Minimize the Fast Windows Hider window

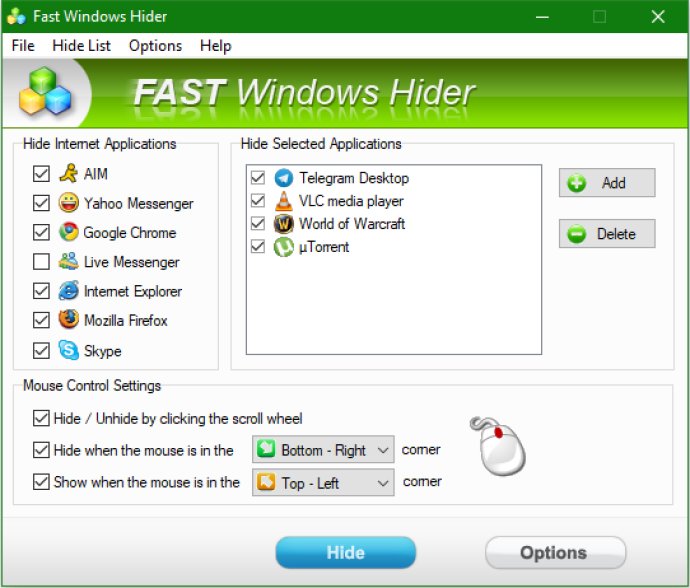click(x=542, y=17)
